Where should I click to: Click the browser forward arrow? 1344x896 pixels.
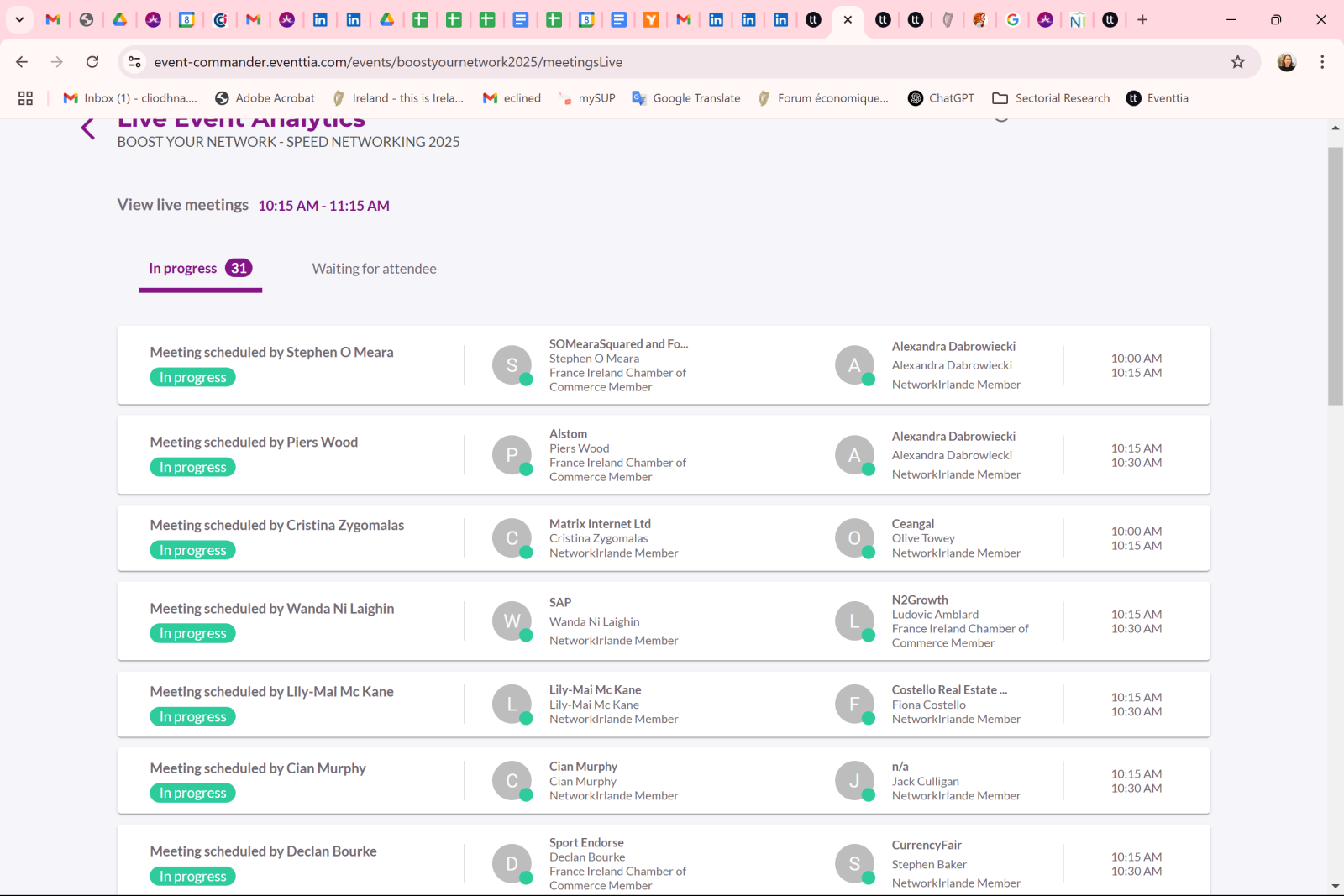coord(57,62)
